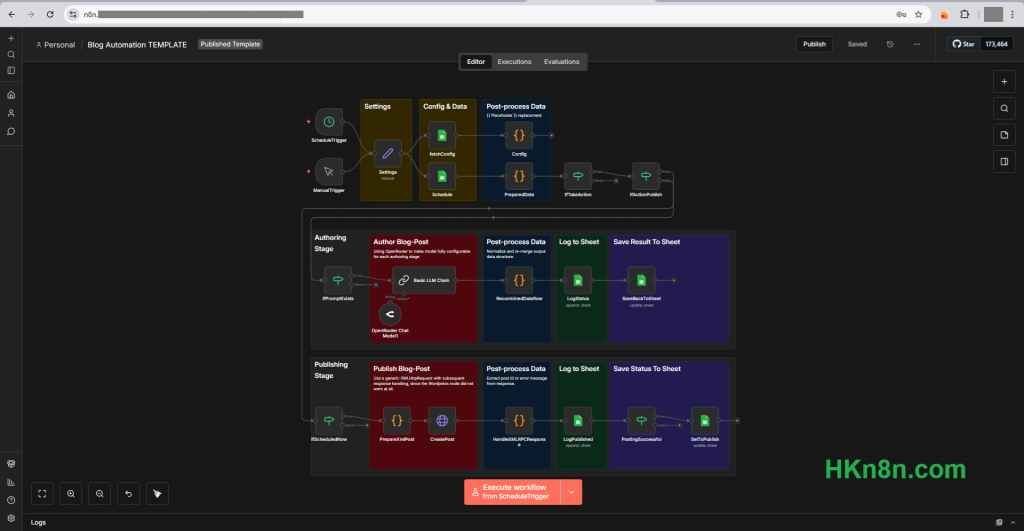The height and width of the screenshot is (531, 1024).
Task: Click the Basic LLM Chain node
Action: pos(424,281)
